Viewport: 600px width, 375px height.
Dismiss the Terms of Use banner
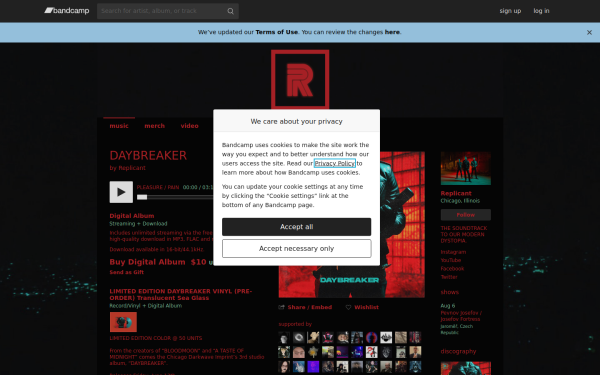tap(589, 33)
